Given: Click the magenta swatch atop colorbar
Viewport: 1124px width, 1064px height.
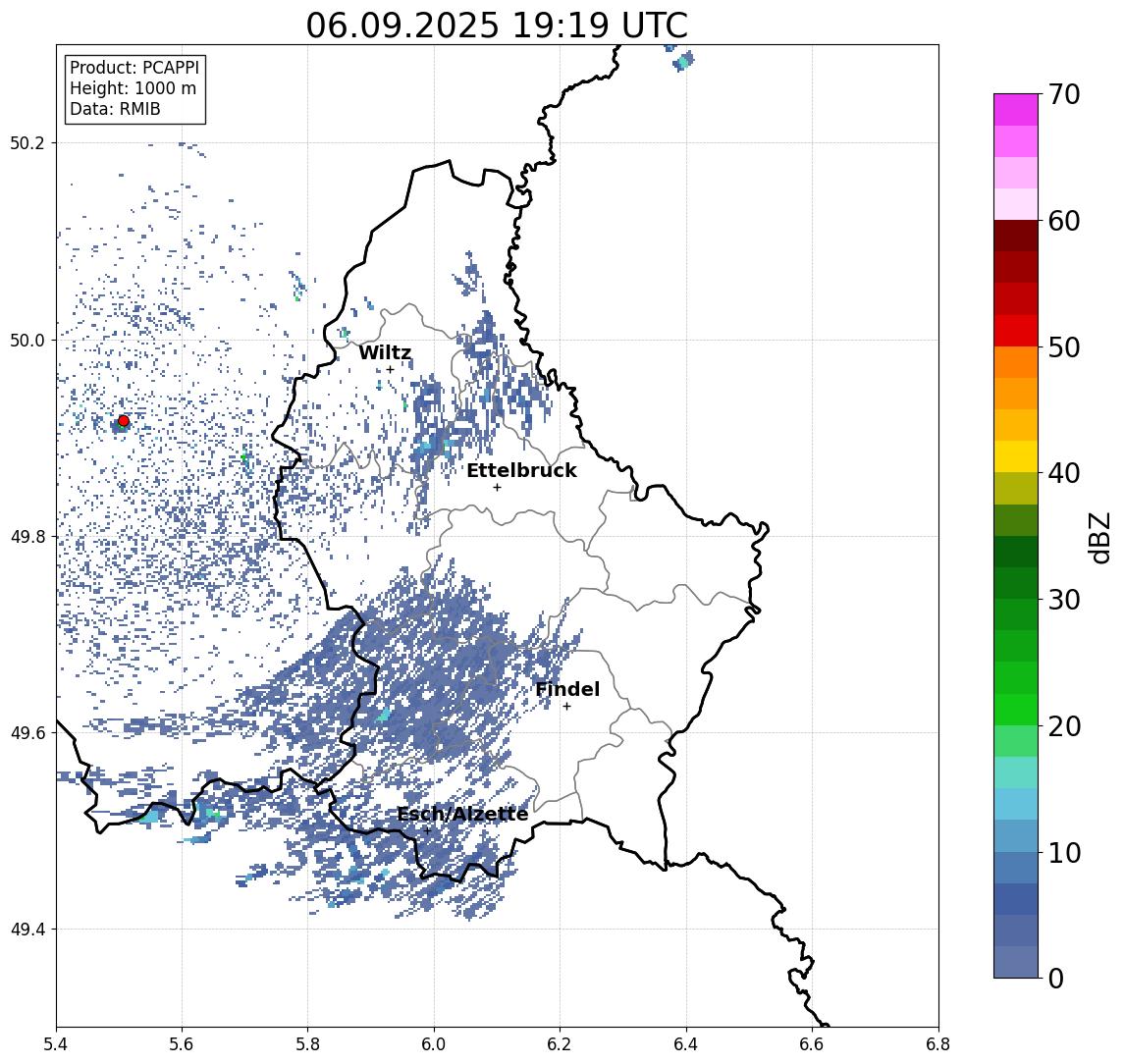Looking at the screenshot, I should tap(1016, 110).
